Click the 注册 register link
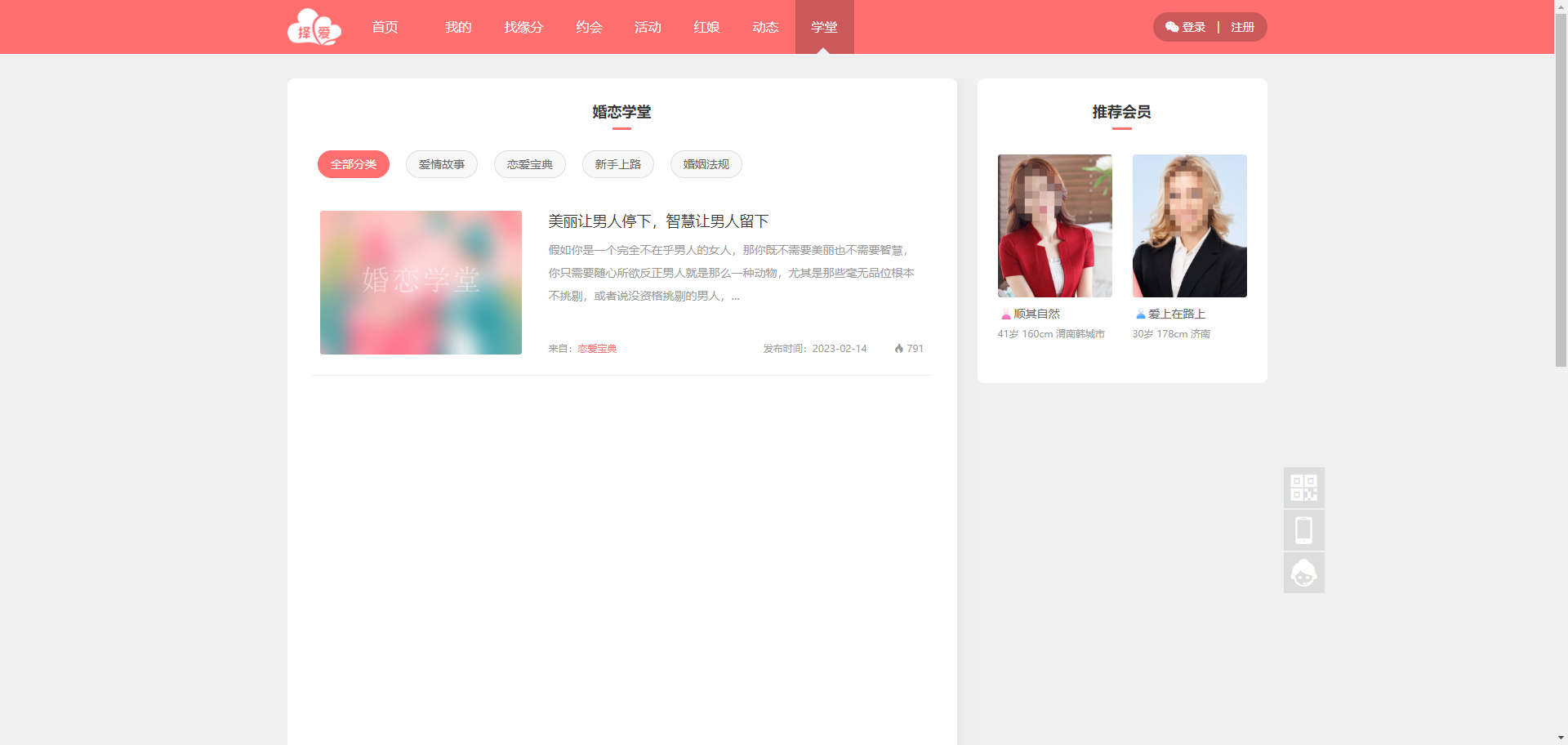This screenshot has width=1568, height=745. [1242, 28]
